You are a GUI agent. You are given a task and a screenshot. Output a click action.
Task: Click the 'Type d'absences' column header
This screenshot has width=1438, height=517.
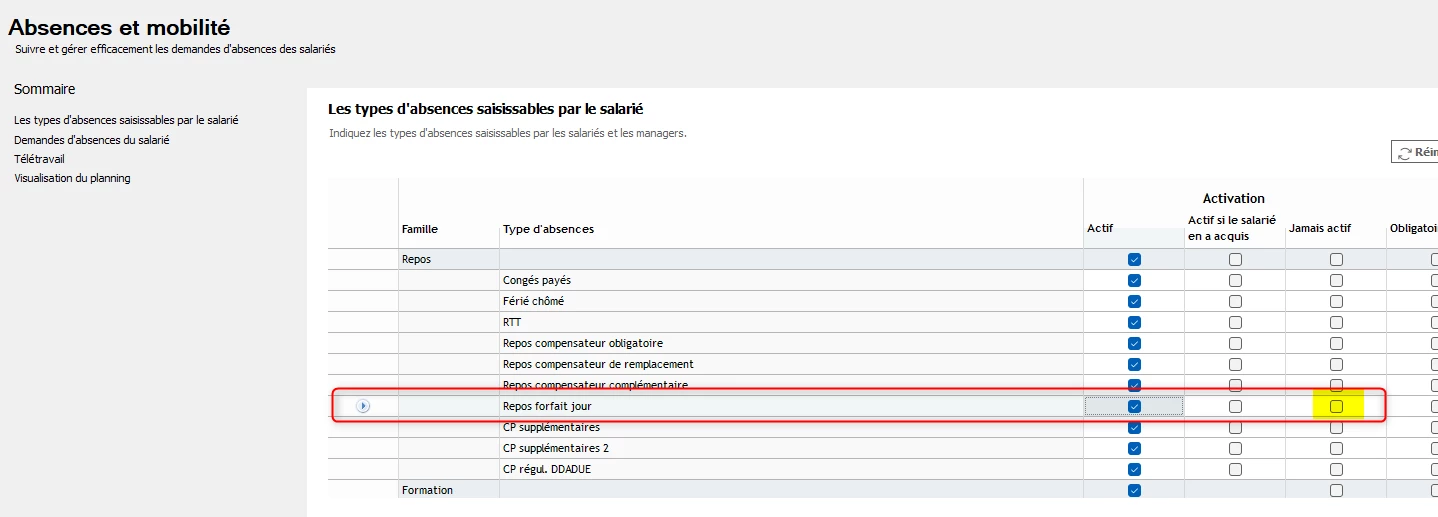coord(548,229)
